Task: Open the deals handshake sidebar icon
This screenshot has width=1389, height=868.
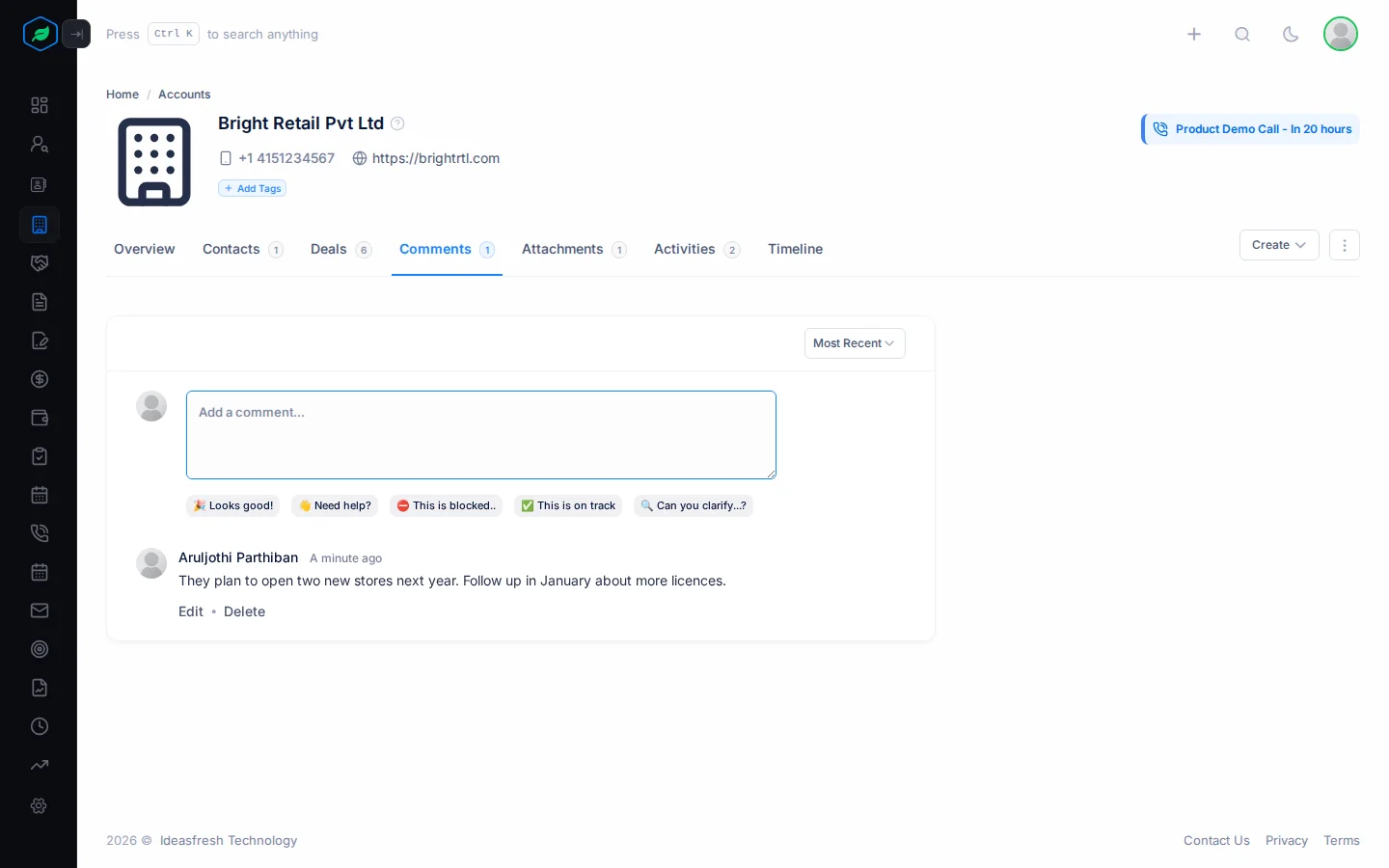Action: tap(40, 263)
